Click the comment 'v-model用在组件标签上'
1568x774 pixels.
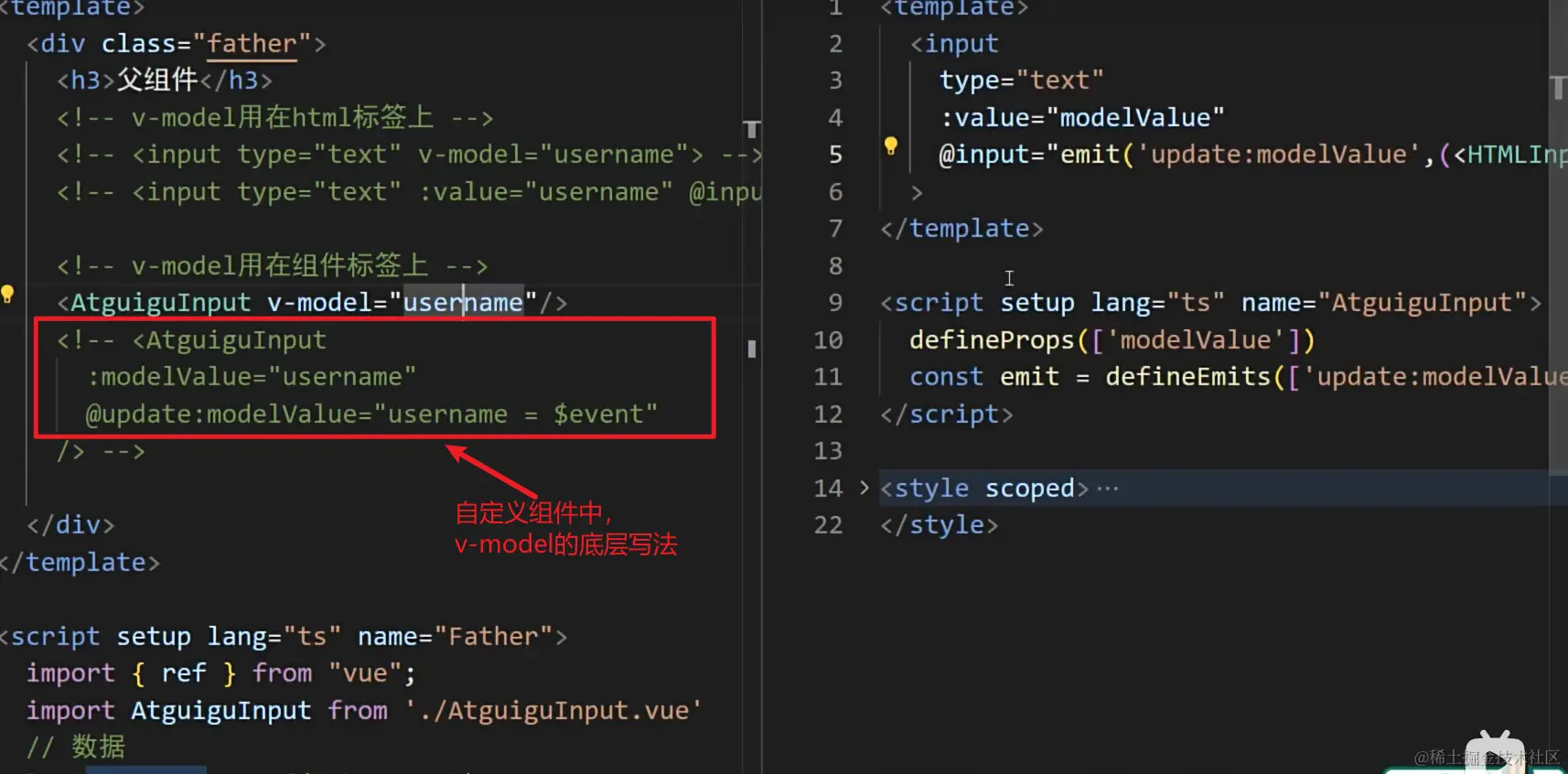[x=272, y=266]
